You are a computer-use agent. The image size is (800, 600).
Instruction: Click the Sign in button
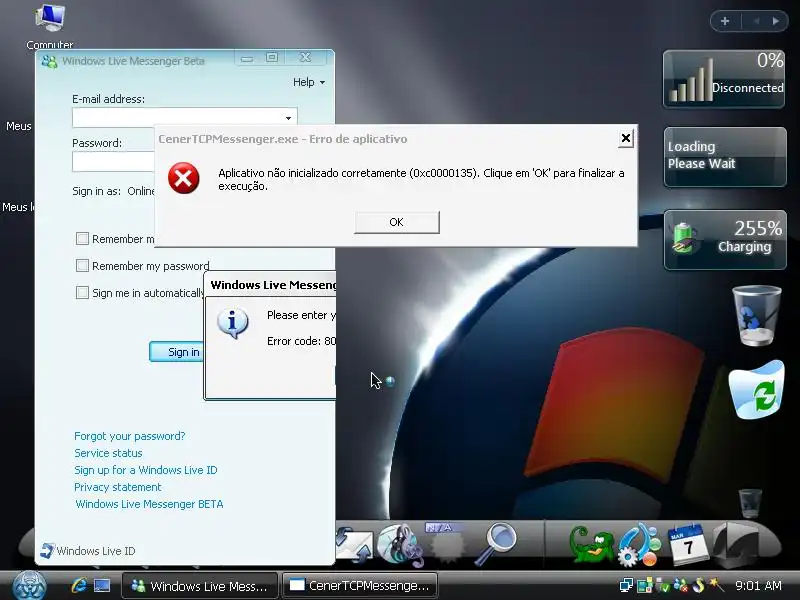click(x=177, y=352)
